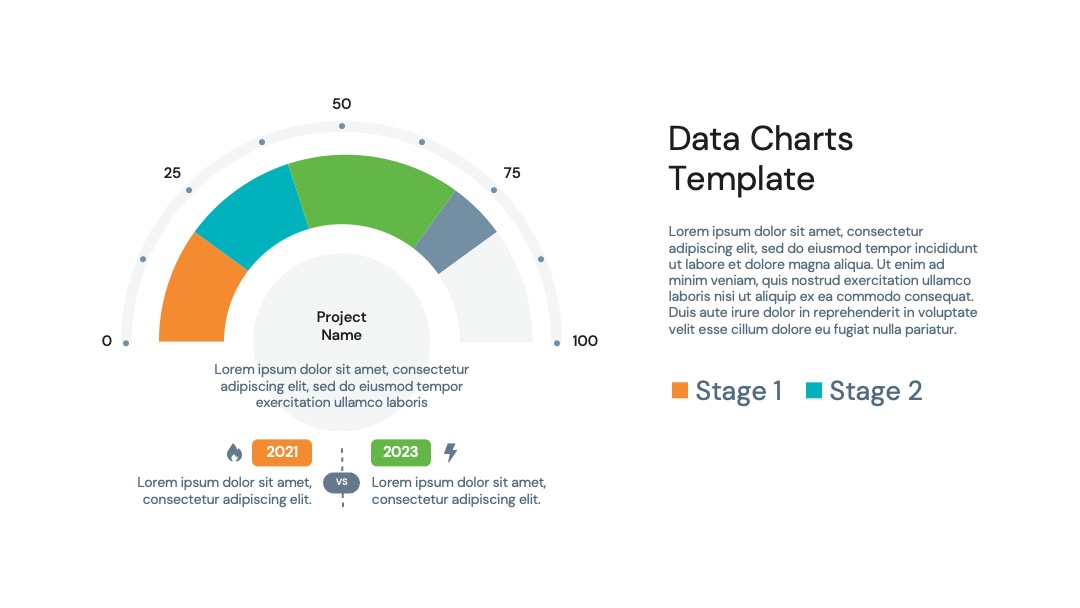Screen dimensions: 1080x608
Task: Select the gauge tick dot at 25
Action: point(189,190)
